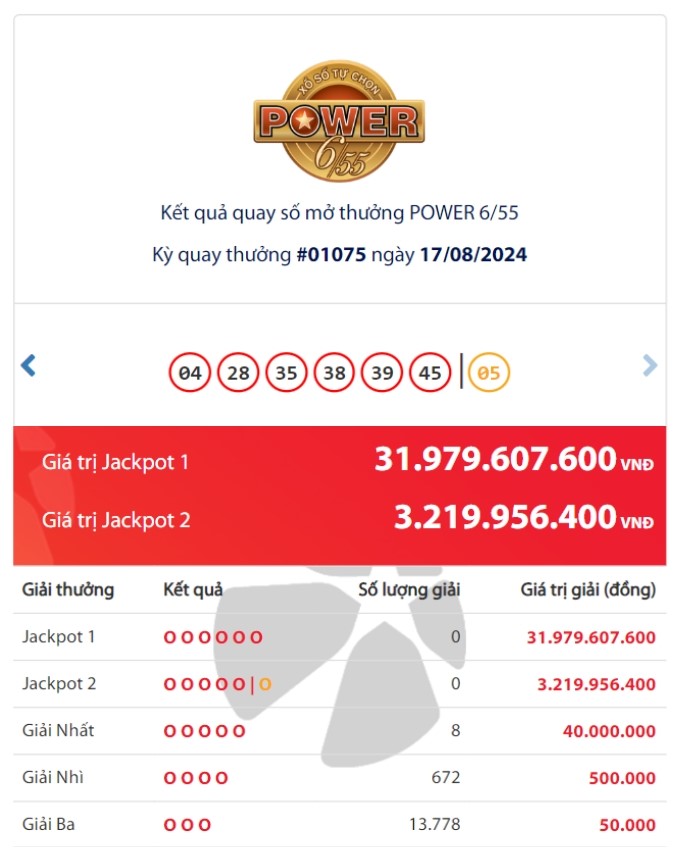
Task: Go to the next draw result arrow
Action: point(649,365)
